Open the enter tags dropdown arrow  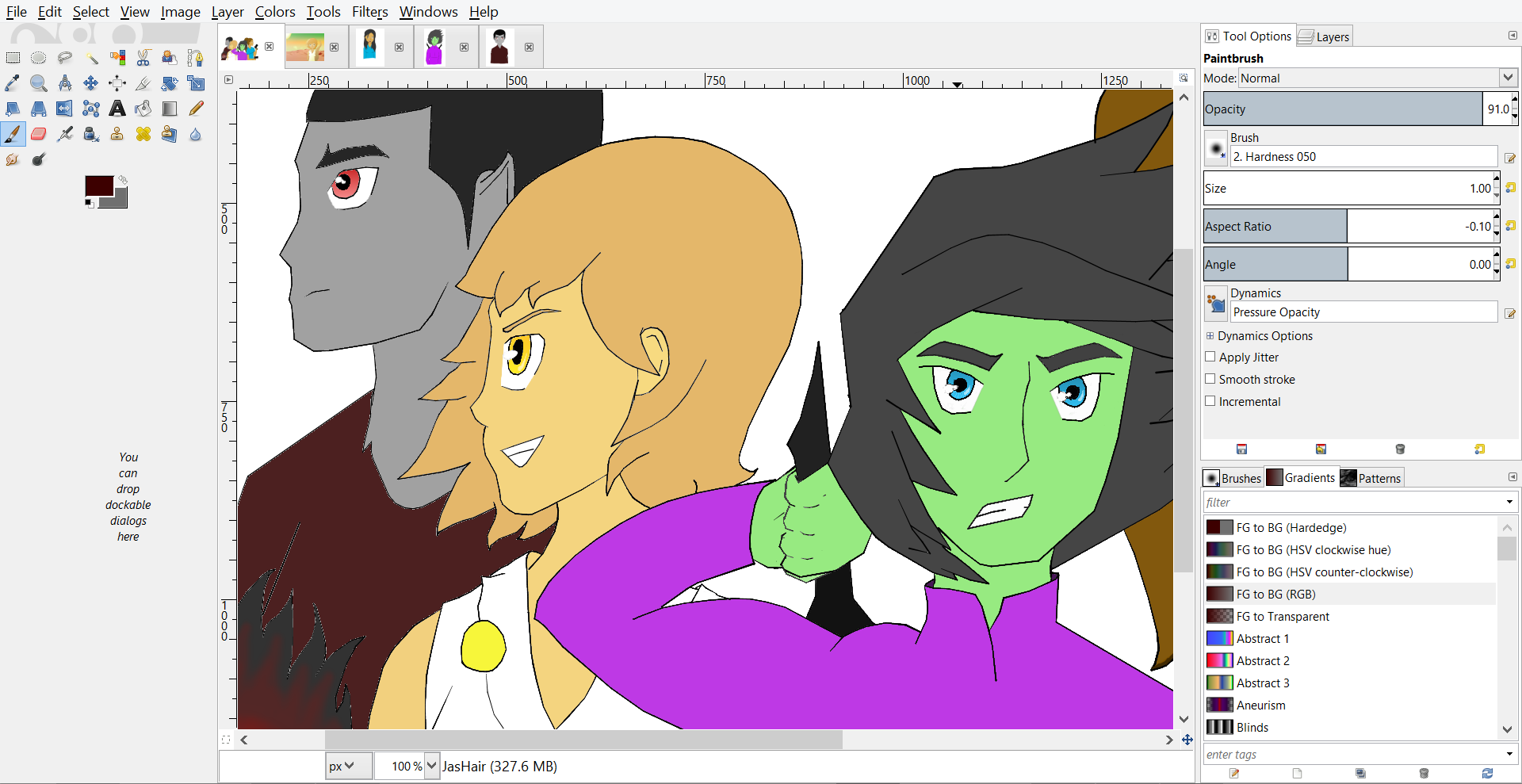1509,754
